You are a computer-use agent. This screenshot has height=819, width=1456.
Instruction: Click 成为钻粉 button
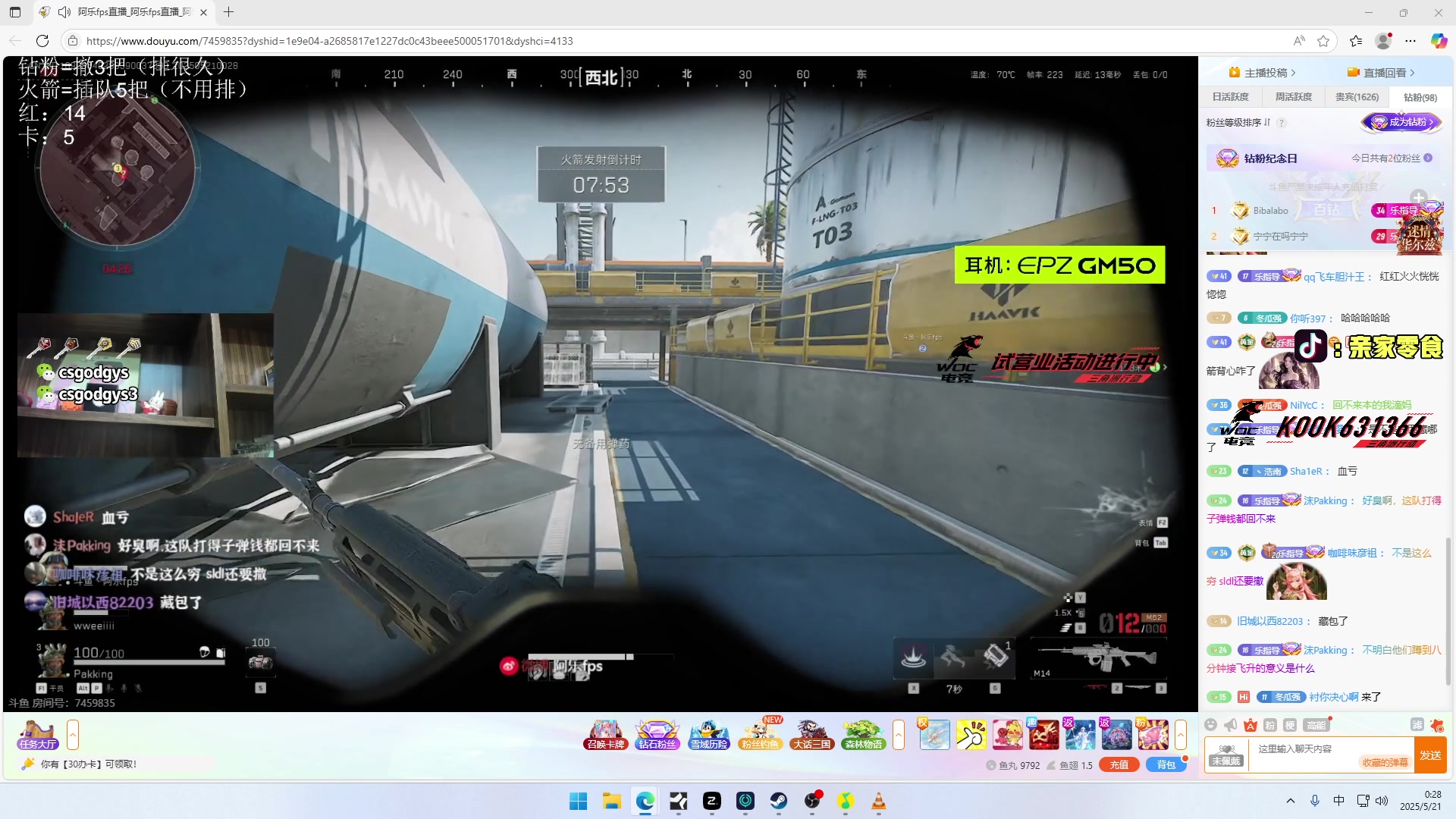pos(1401,122)
